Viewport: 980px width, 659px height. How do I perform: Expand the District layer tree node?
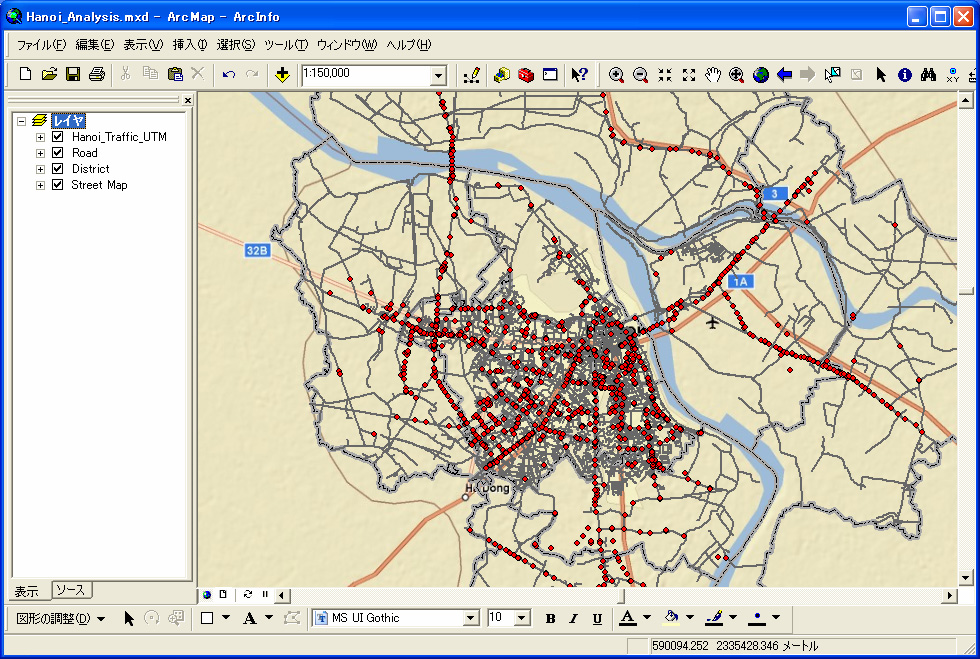41,169
